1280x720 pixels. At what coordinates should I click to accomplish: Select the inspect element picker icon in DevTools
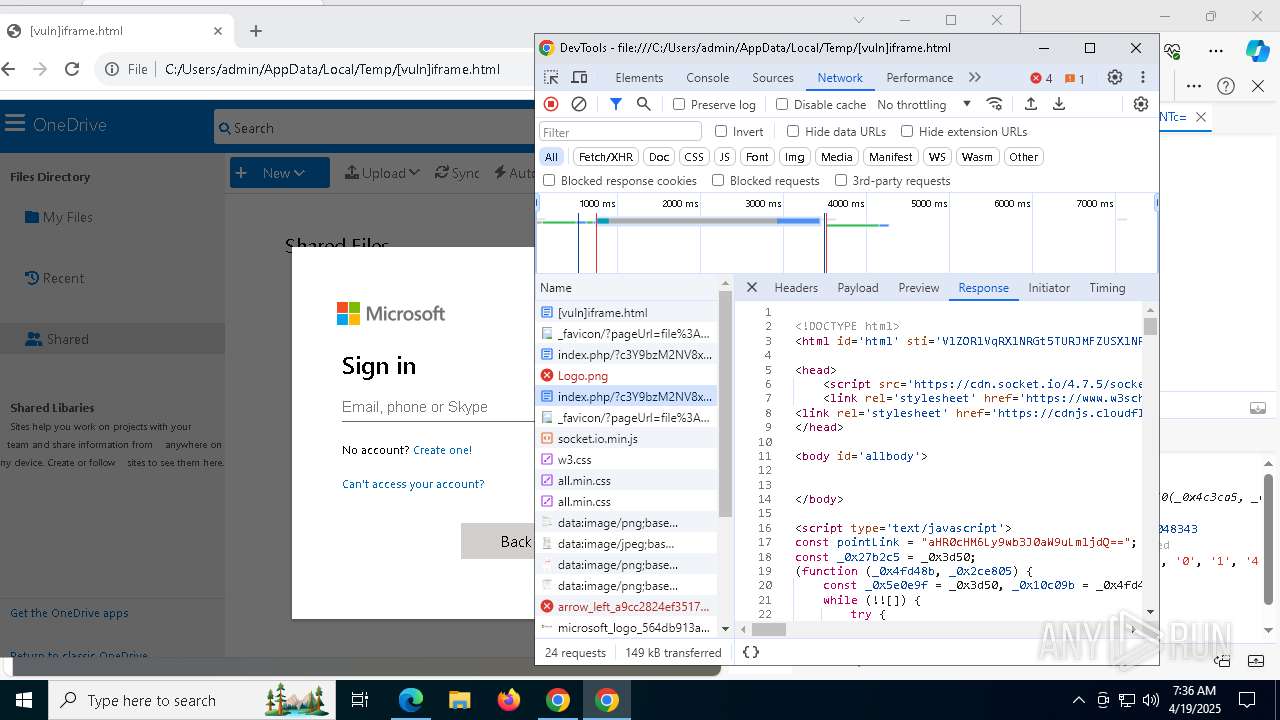tap(551, 77)
